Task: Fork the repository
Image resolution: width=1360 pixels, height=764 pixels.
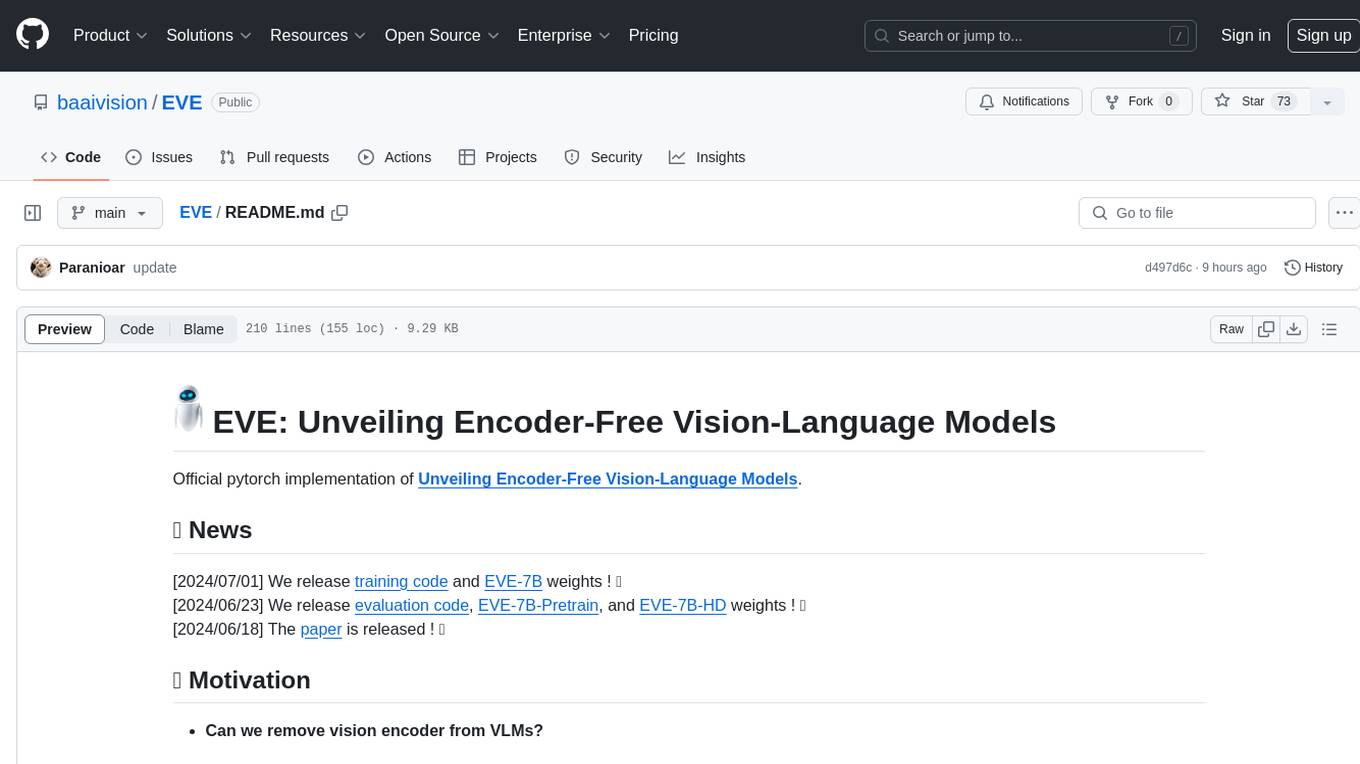Action: (x=1140, y=101)
